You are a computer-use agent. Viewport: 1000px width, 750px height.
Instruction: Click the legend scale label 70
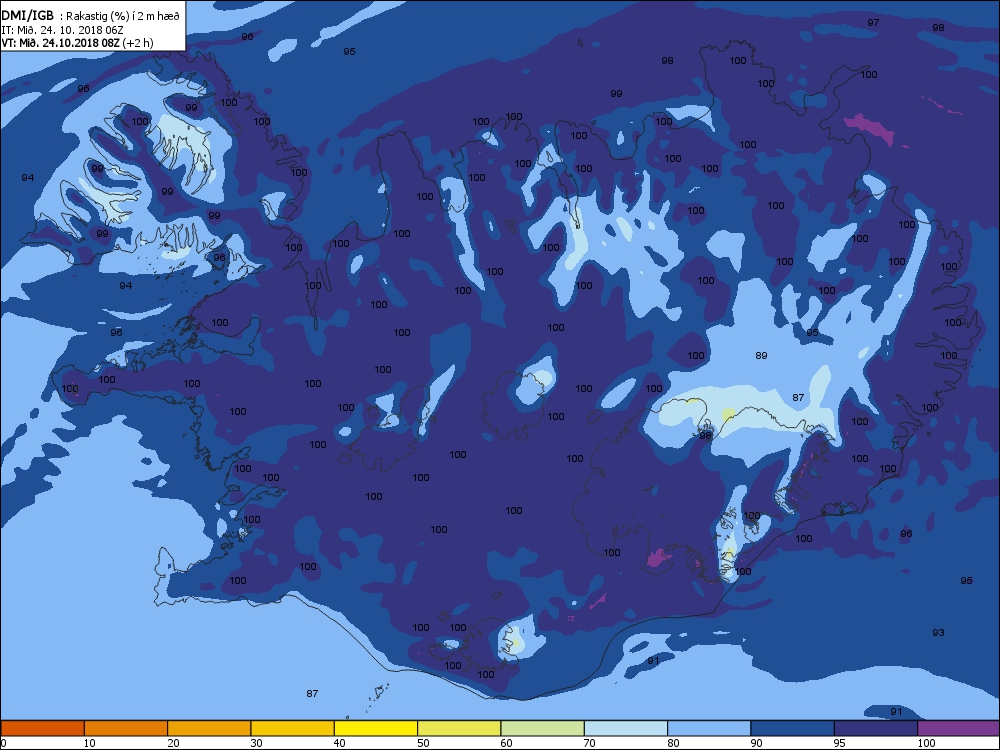coord(589,743)
